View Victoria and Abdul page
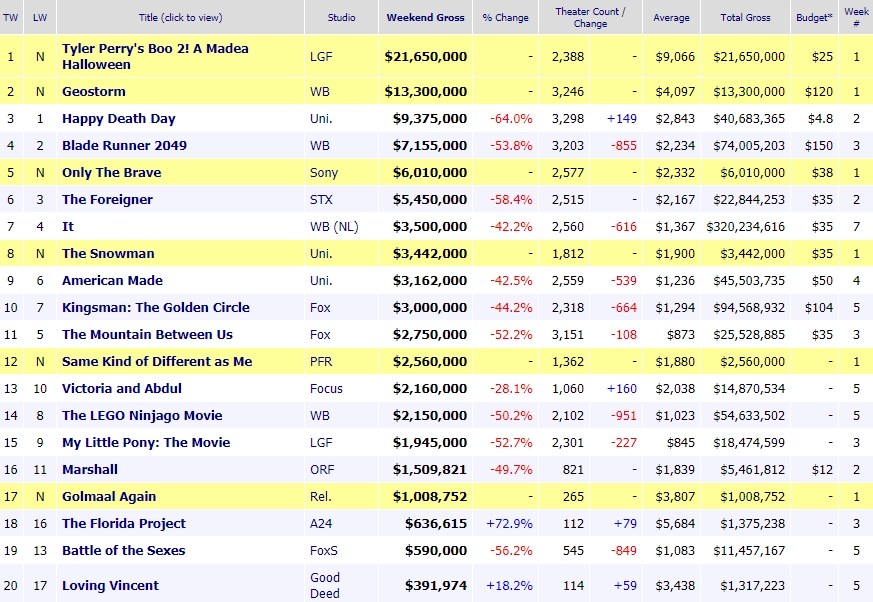Screen dimensions: 873x602 (x=122, y=389)
